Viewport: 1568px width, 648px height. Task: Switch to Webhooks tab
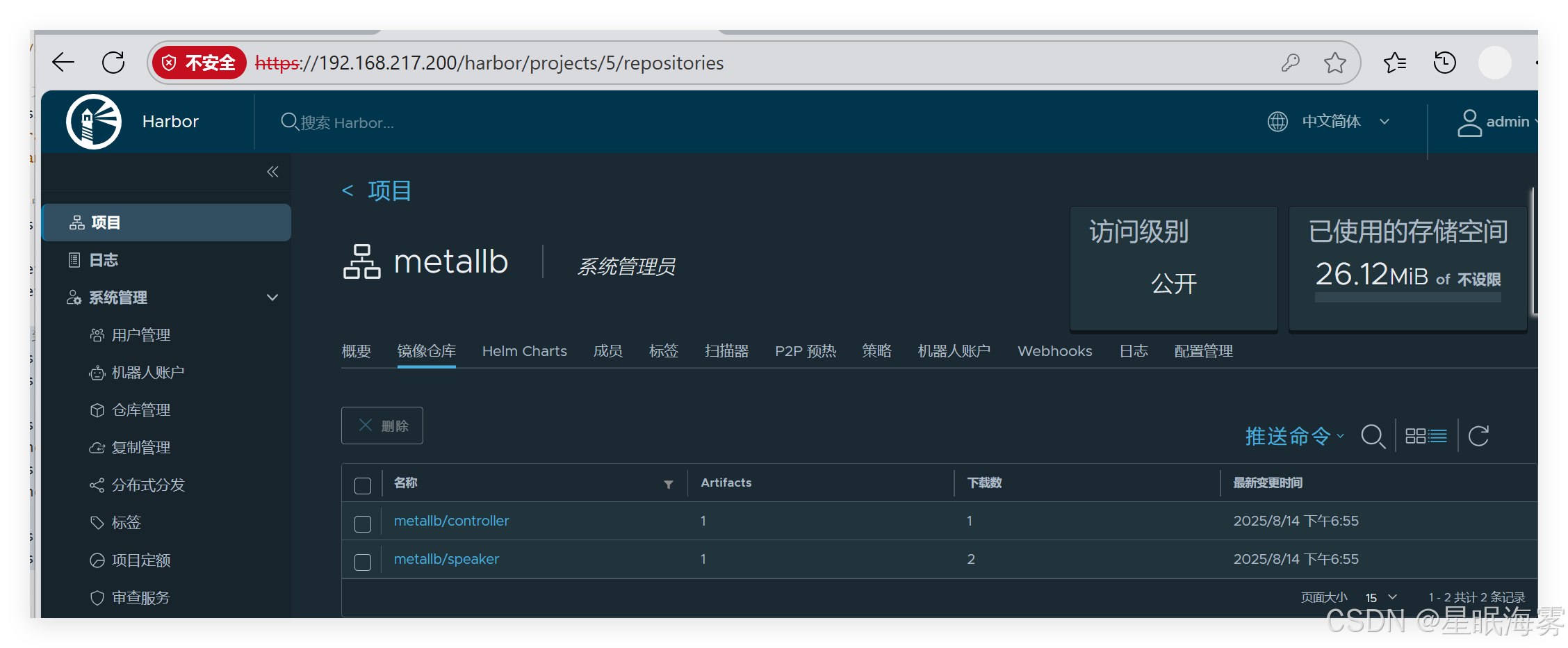pos(1054,351)
